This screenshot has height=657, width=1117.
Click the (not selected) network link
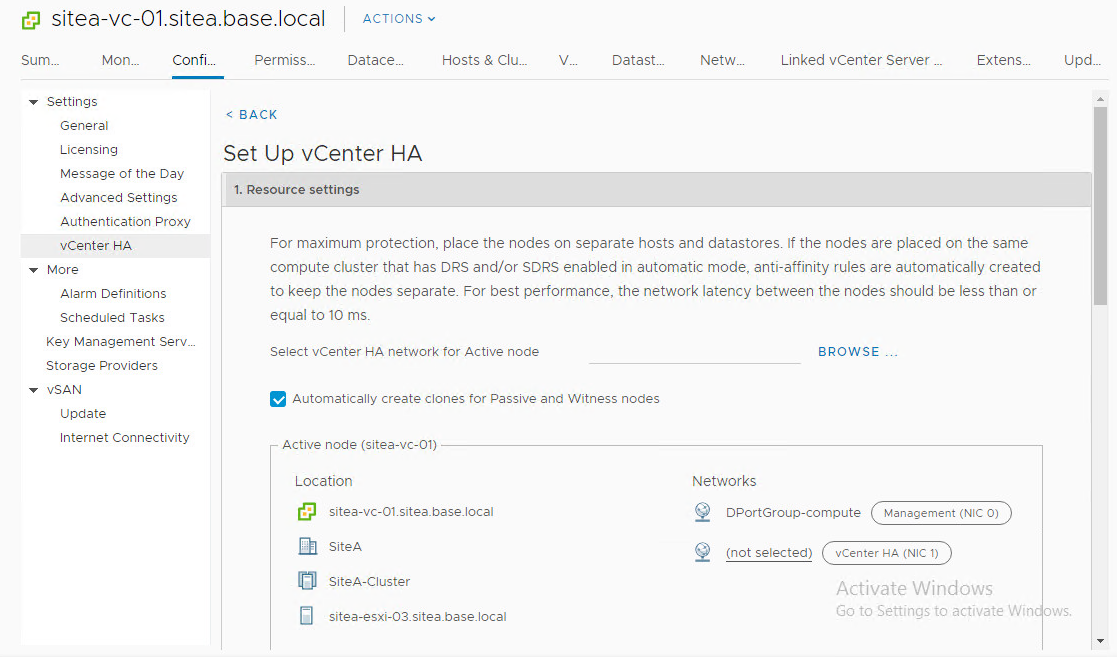(768, 553)
